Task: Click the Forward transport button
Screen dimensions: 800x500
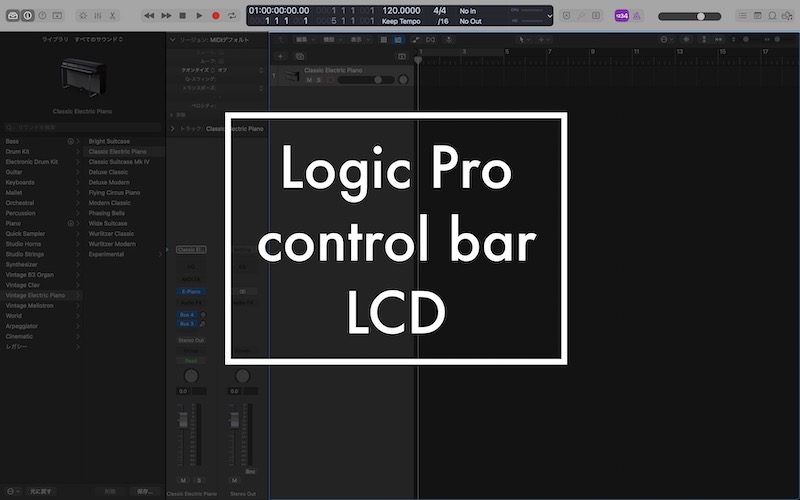Action: [x=166, y=16]
